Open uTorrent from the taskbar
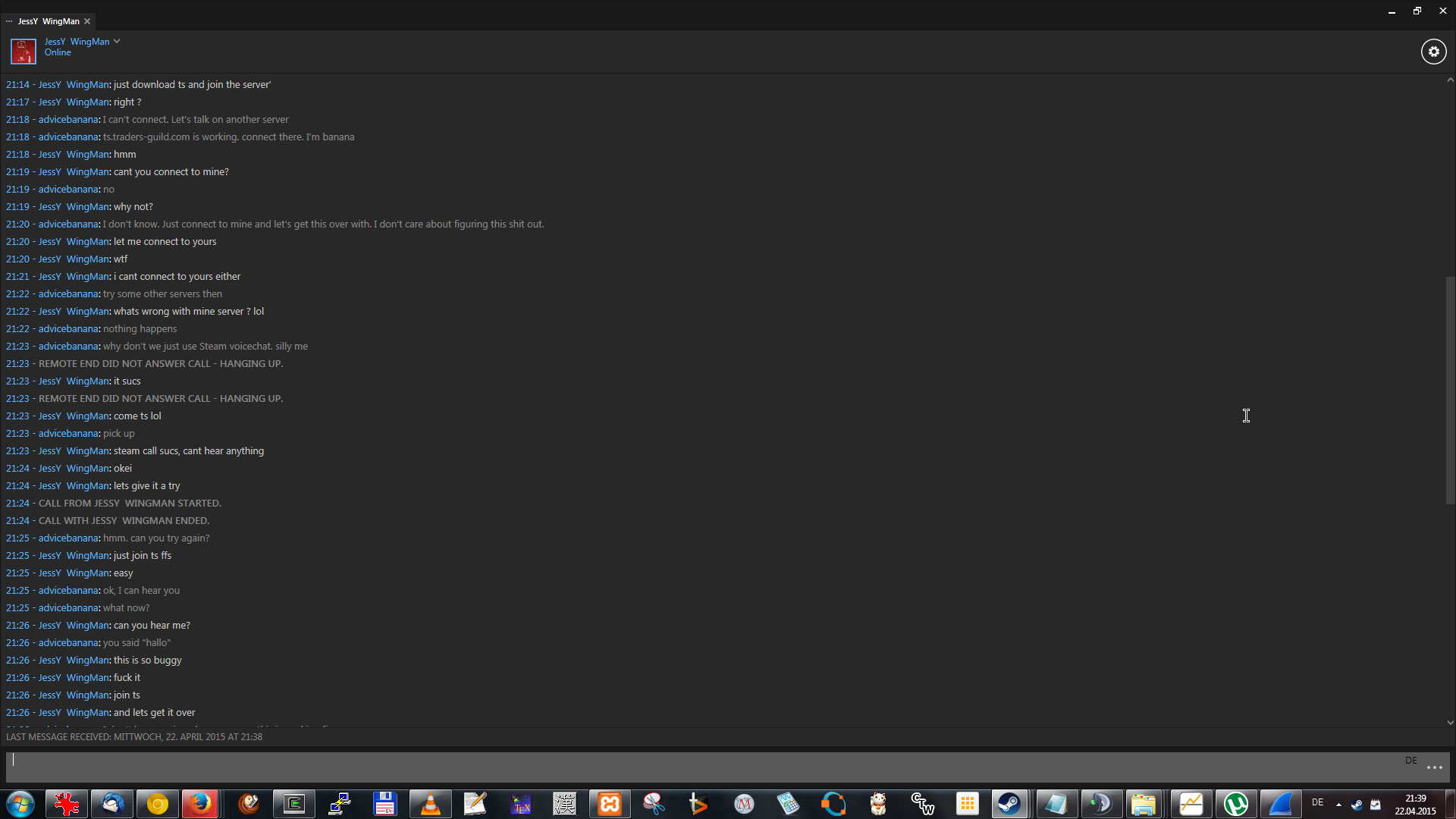The image size is (1456, 819). point(1236,804)
